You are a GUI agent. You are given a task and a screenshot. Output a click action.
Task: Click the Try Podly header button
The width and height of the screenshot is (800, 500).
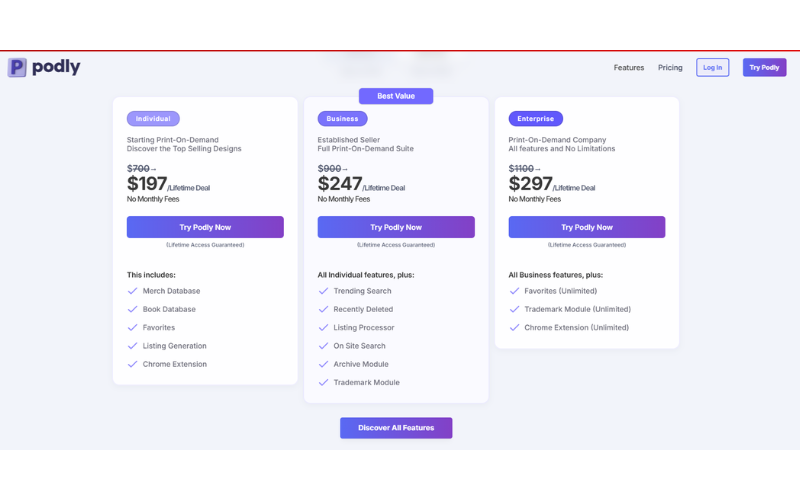[x=764, y=67]
